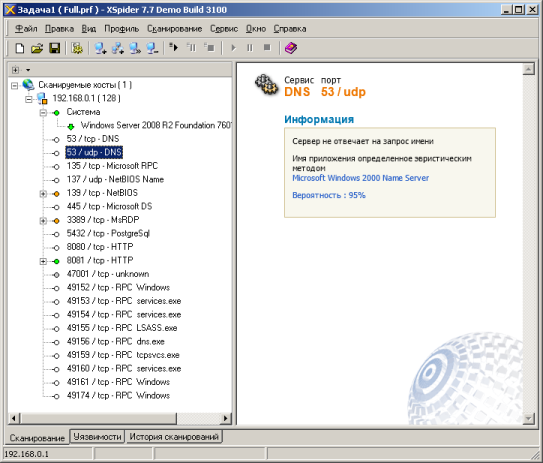The image size is (543, 463).
Task: Click the tree panel horizontal scrollbar right arrow
Action: (225, 418)
